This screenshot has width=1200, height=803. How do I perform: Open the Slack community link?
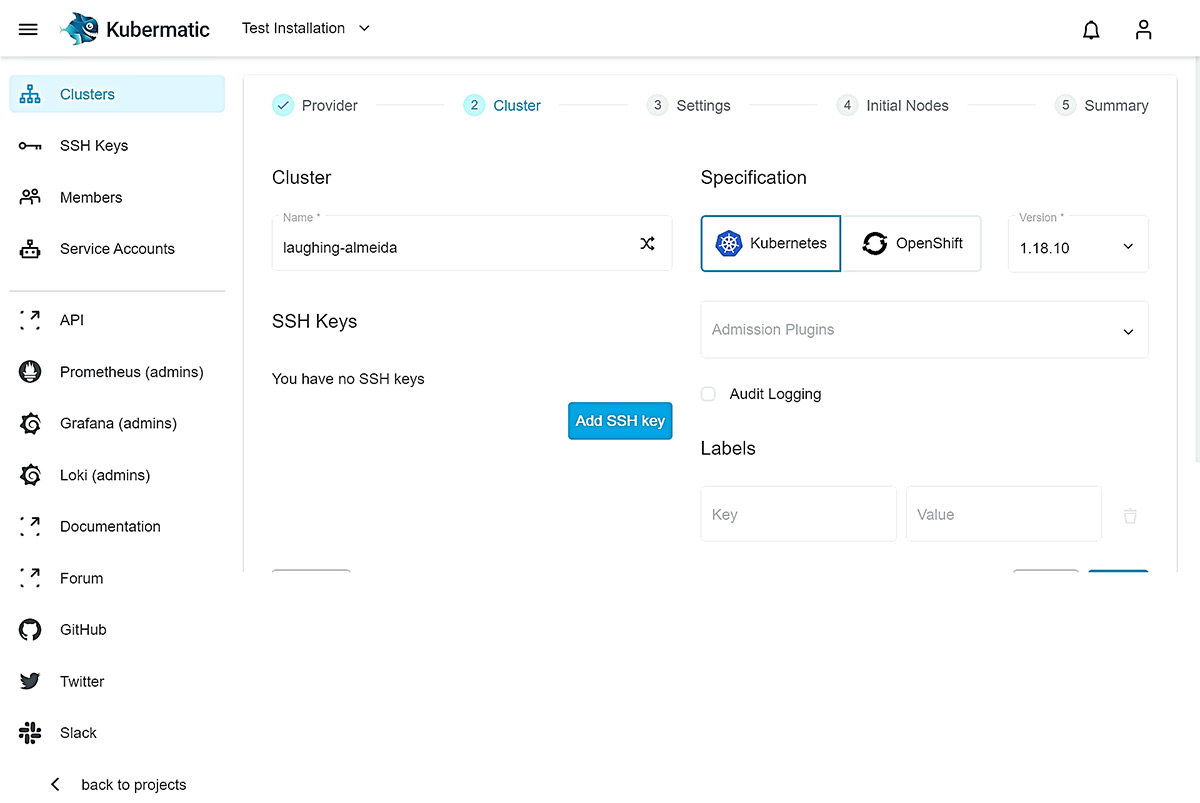pyautogui.click(x=79, y=732)
